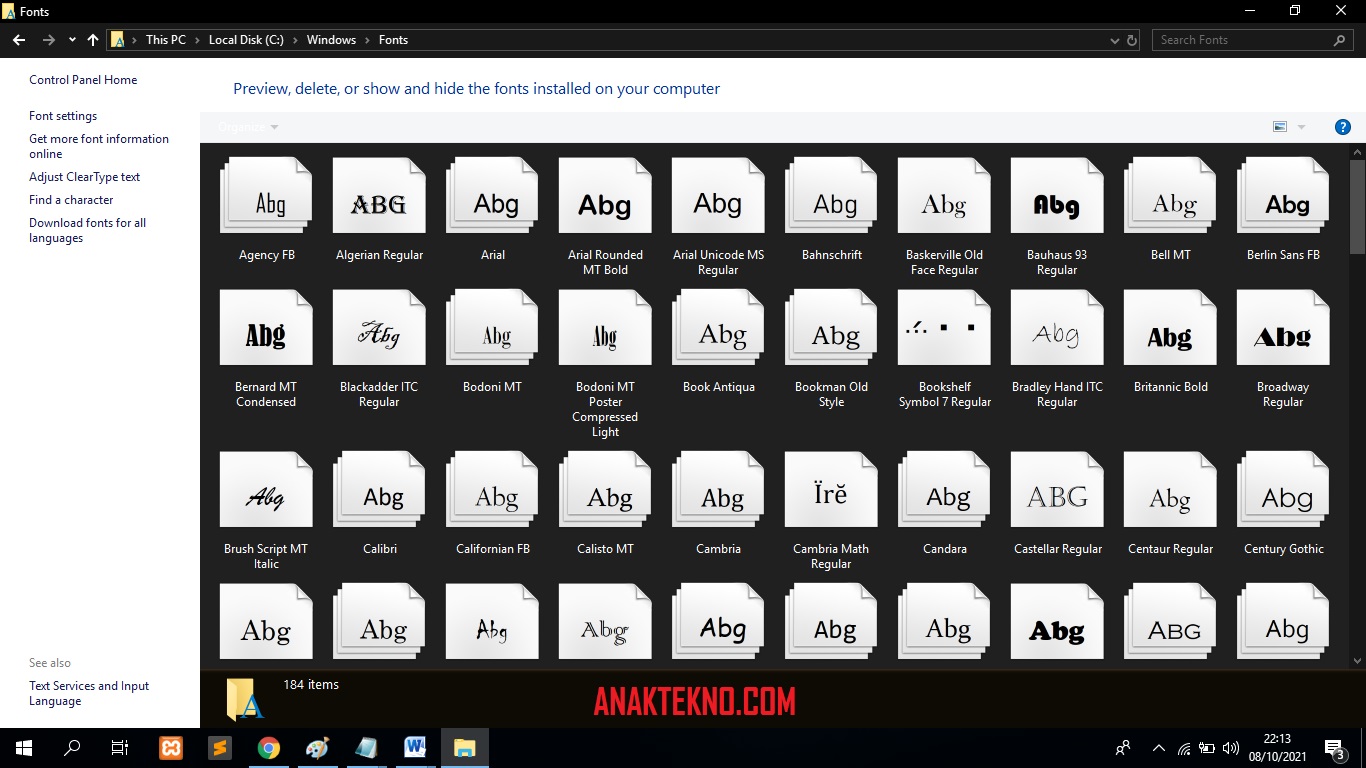Go back to previous folder
1366x768 pixels.
pos(19,40)
